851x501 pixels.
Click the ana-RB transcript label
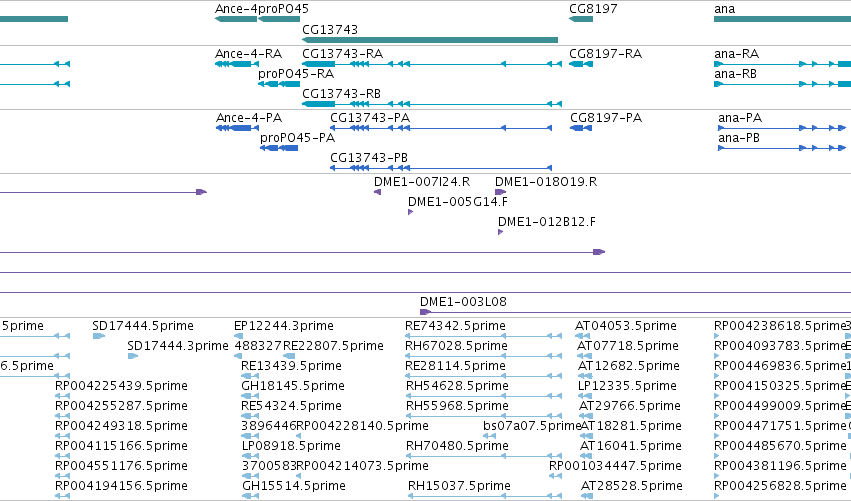735,74
